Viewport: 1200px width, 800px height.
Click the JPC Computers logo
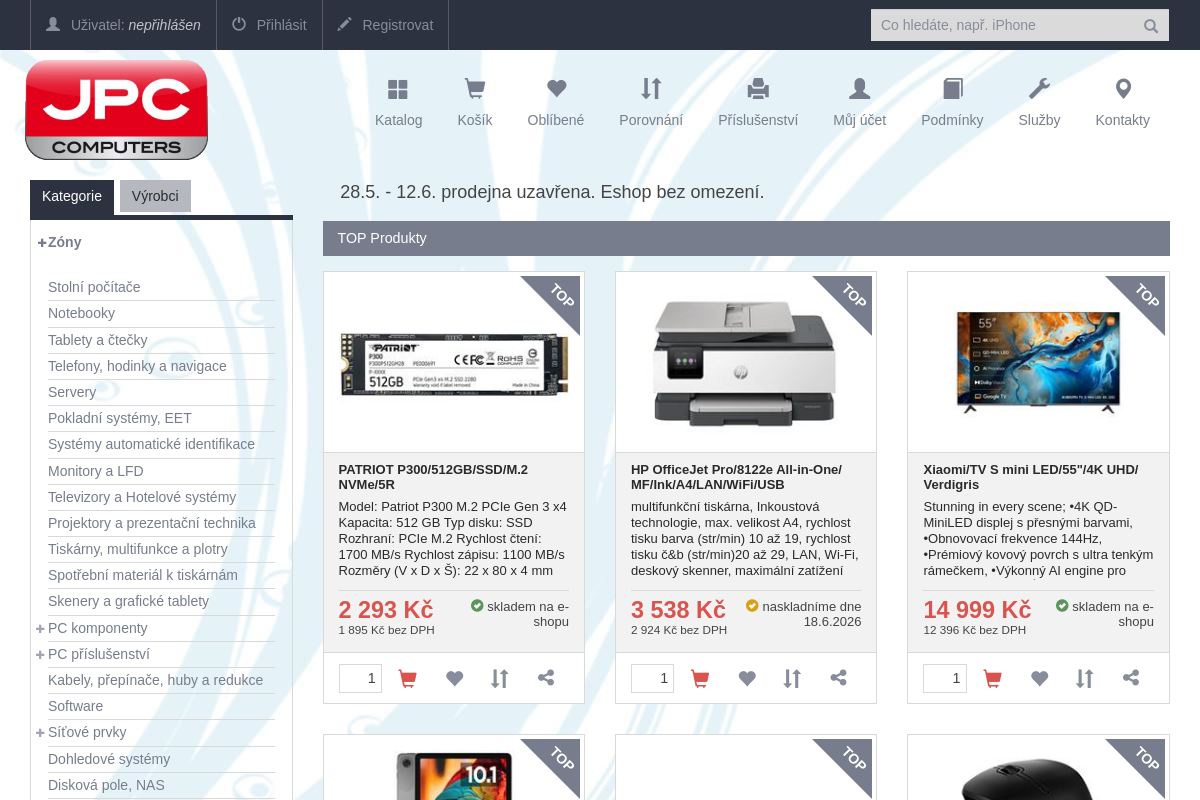(116, 109)
